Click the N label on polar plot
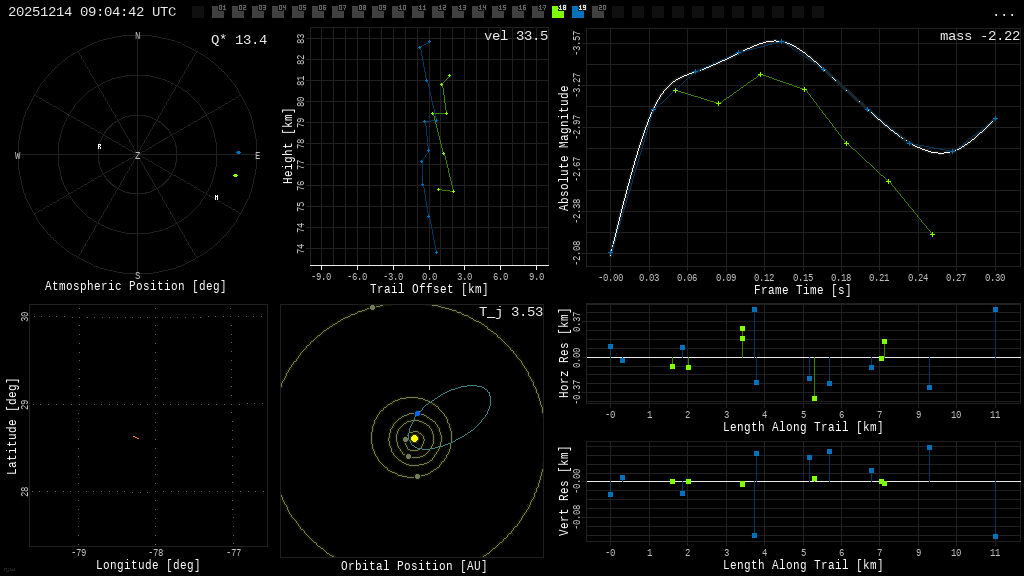1024x576 pixels. tap(138, 37)
